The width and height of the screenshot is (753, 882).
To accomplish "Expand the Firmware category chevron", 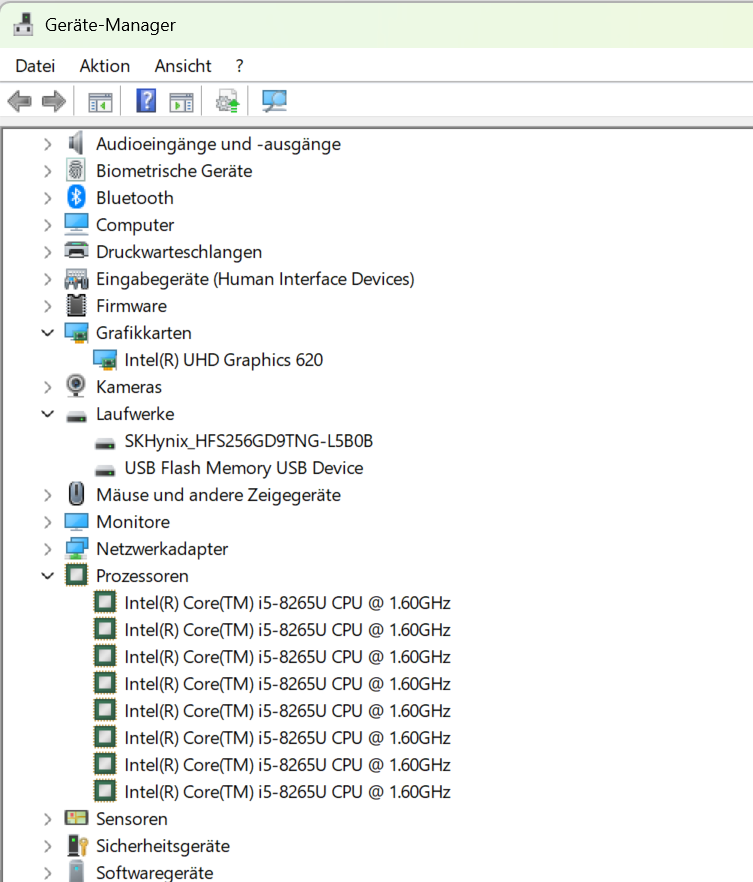I will coord(48,307).
